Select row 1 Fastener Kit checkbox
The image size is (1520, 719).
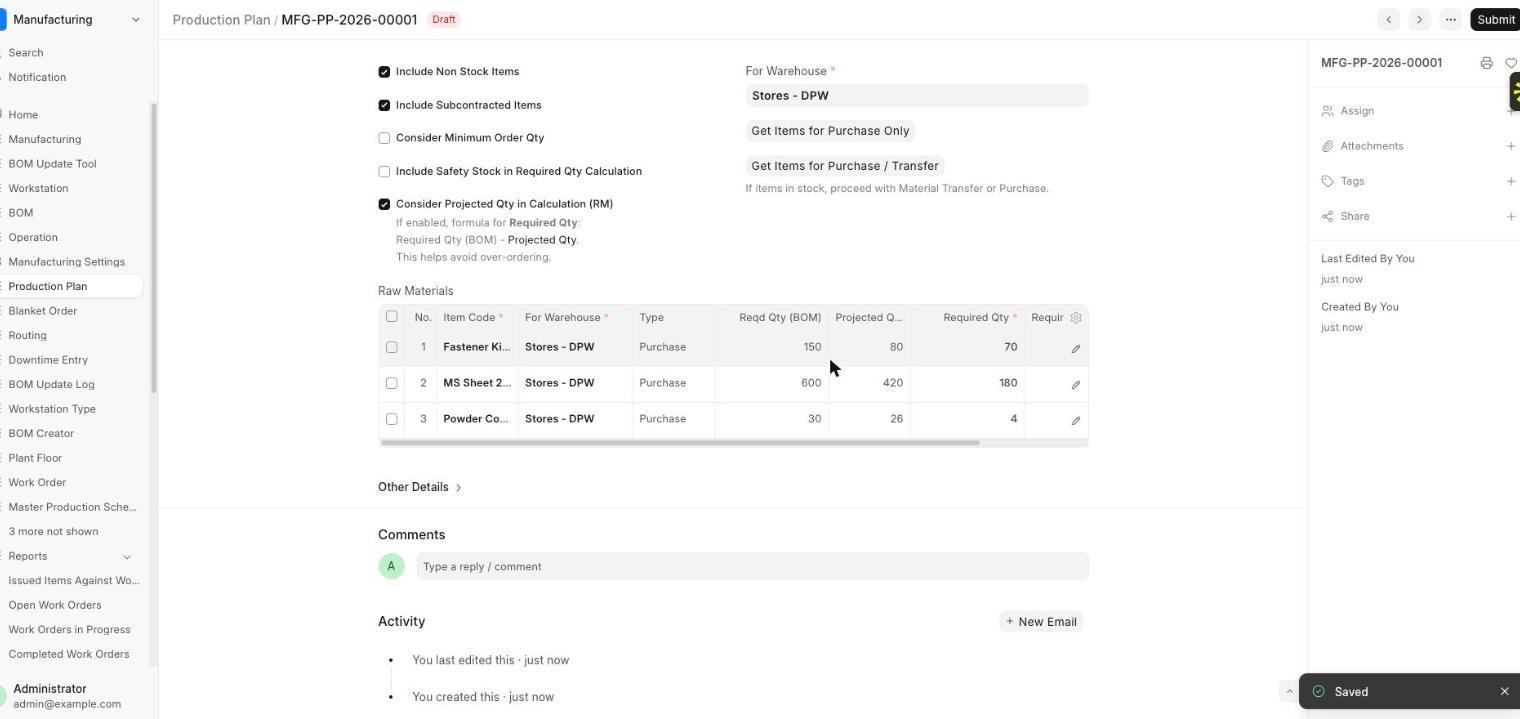click(x=392, y=347)
